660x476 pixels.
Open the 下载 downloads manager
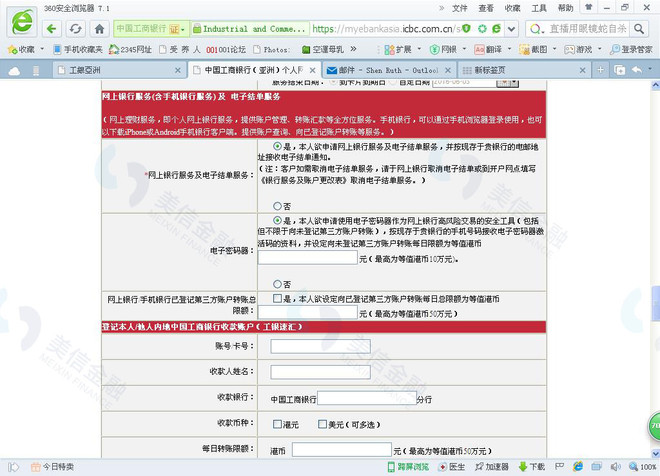click(x=532, y=467)
